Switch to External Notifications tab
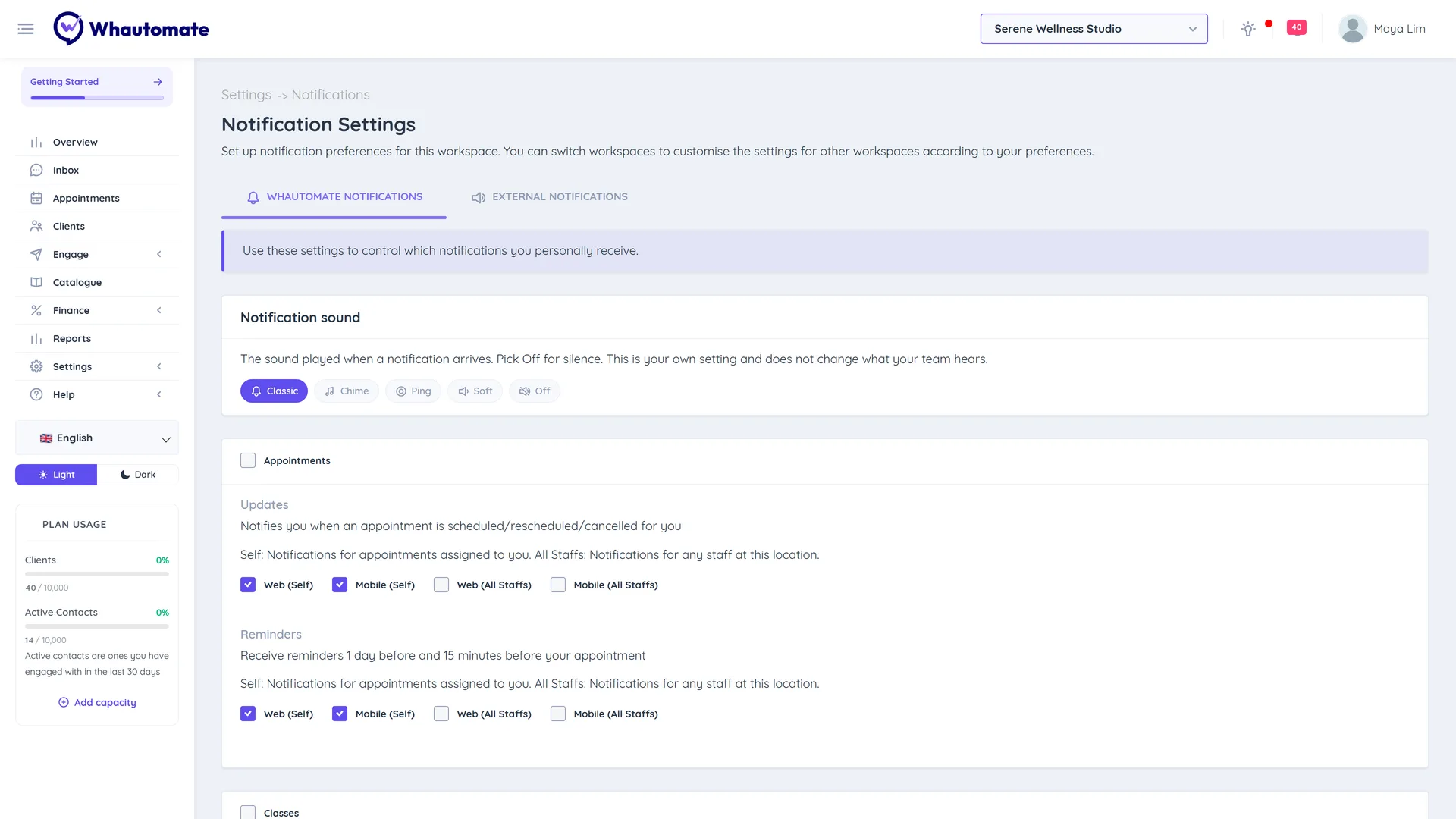 (x=550, y=197)
